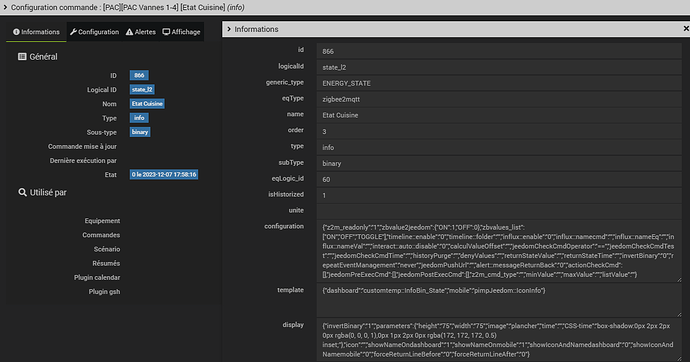
Task: Focus the logicalId field state_l2
Action: coord(499,67)
